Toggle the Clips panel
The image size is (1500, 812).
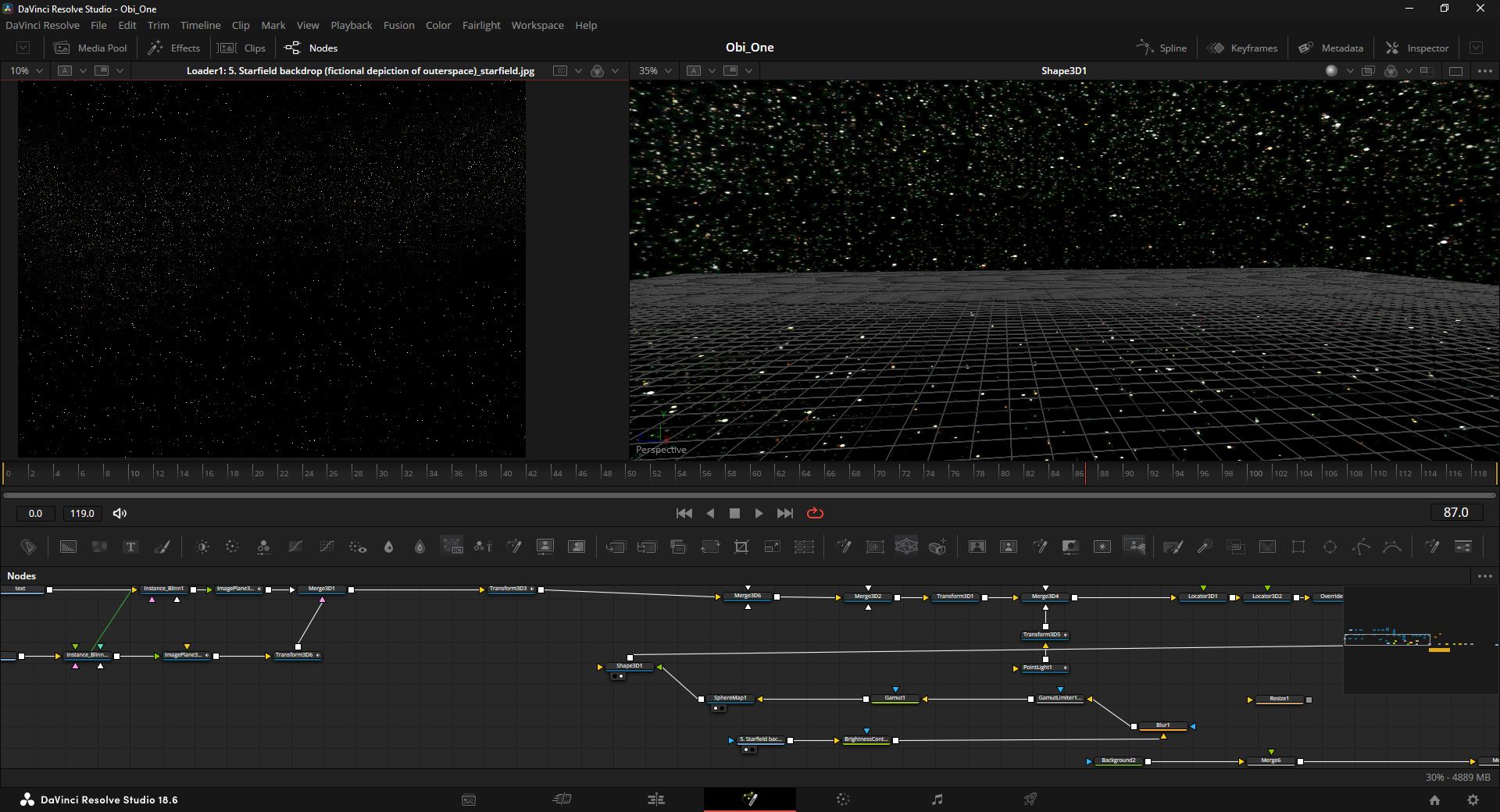coord(241,48)
